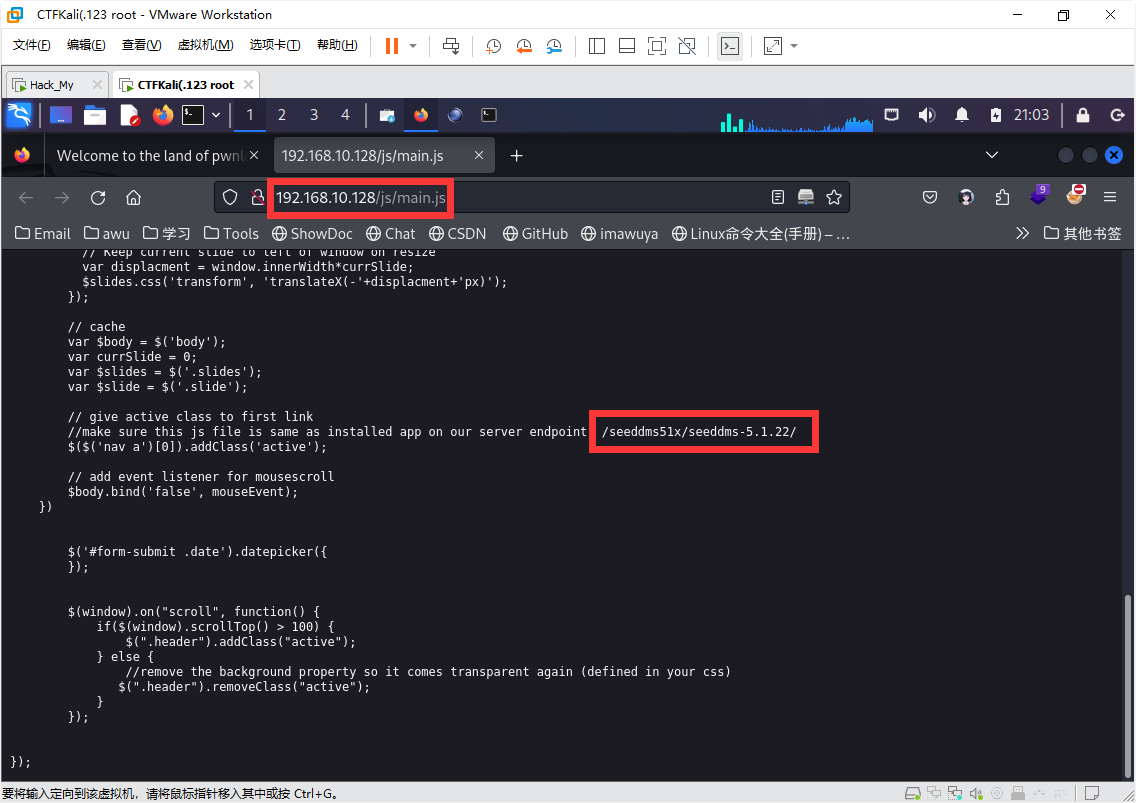Open the ShowDoc bookmark
The height and width of the screenshot is (803, 1136).
(x=312, y=233)
